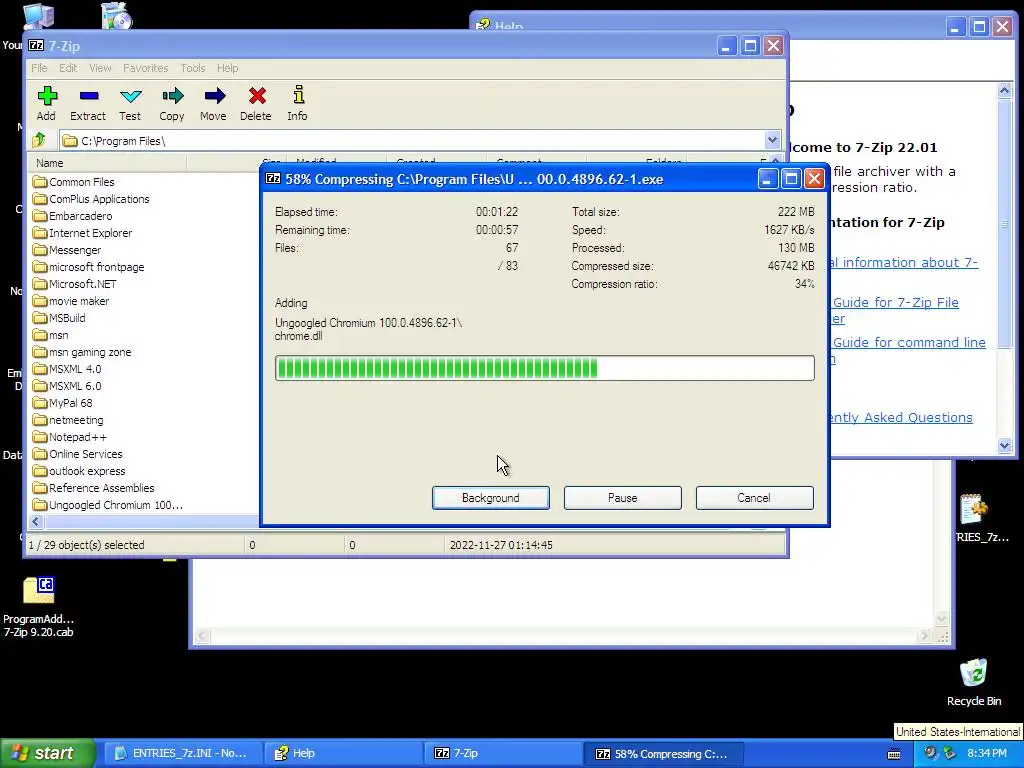Click the Pause button
The image size is (1024, 768).
(x=622, y=498)
